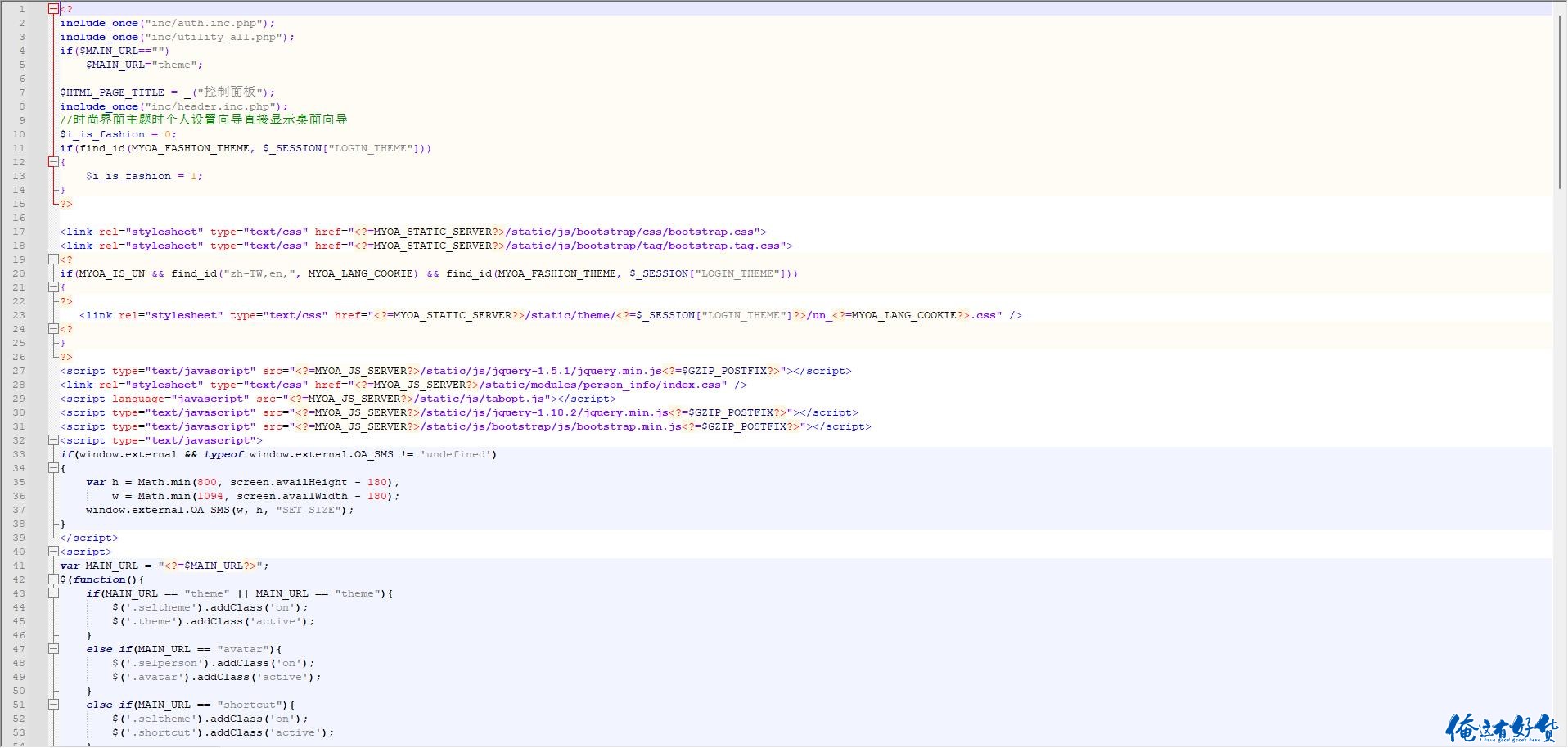1568x748 pixels.
Task: Click "inc/header.inc.php" include path
Action: pyautogui.click(x=210, y=106)
